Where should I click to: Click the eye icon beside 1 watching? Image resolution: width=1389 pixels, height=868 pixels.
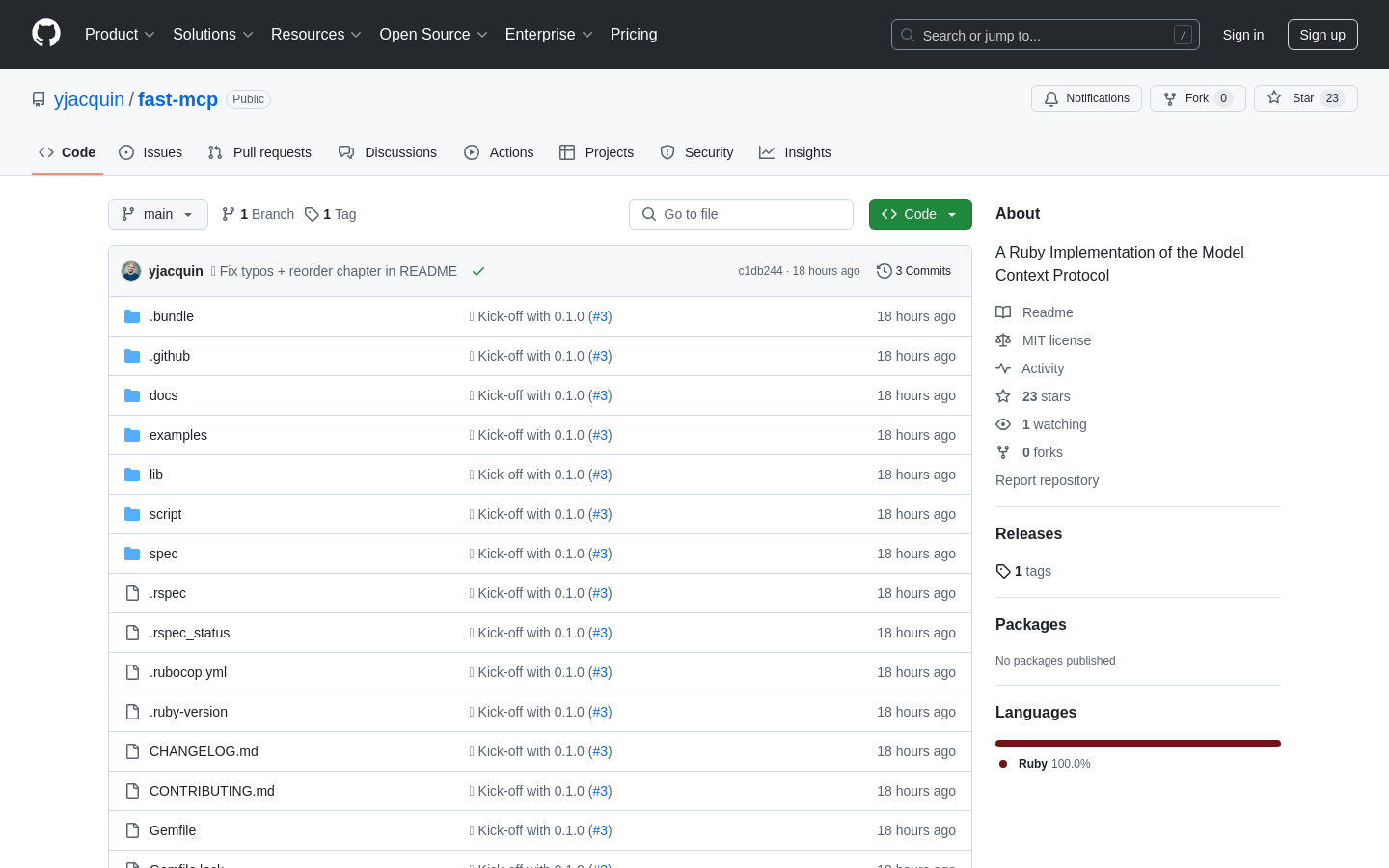click(1003, 424)
